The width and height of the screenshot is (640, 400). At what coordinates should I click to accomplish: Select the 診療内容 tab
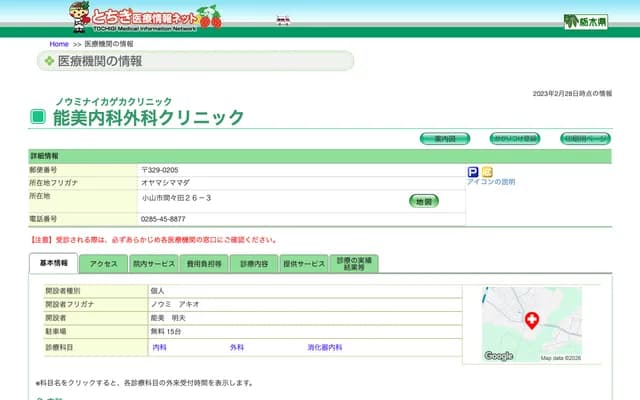click(254, 264)
